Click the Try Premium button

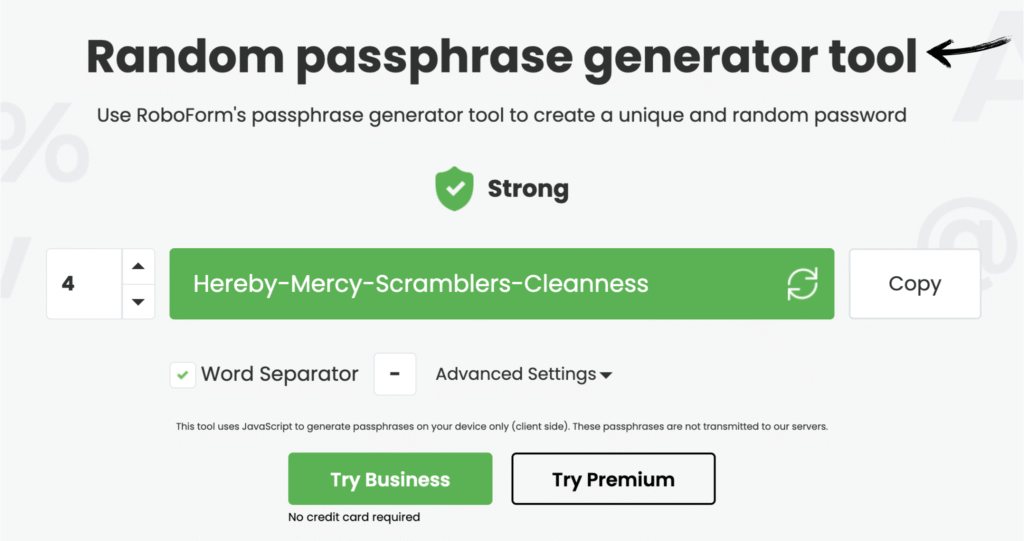613,479
